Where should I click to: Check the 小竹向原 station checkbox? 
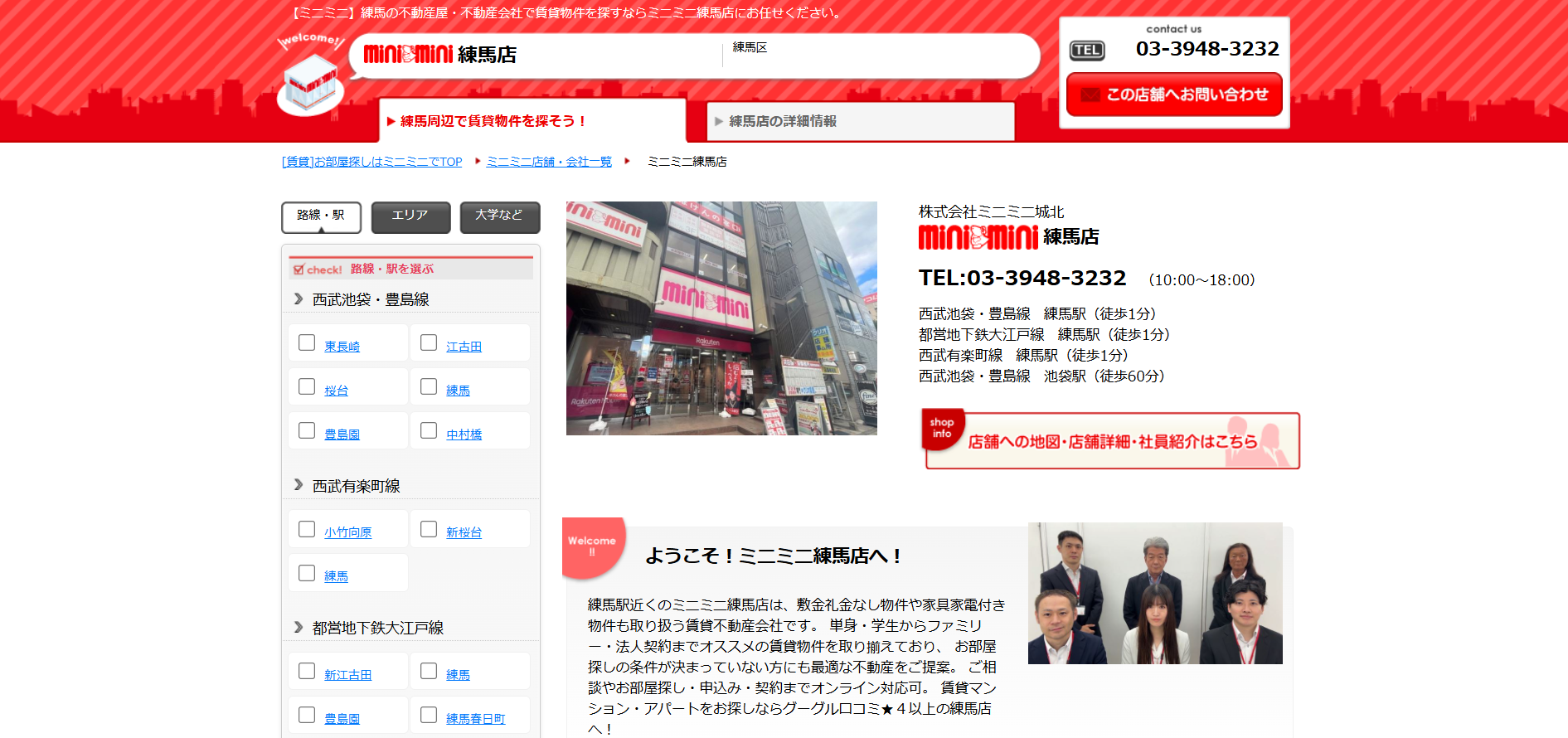[x=307, y=529]
